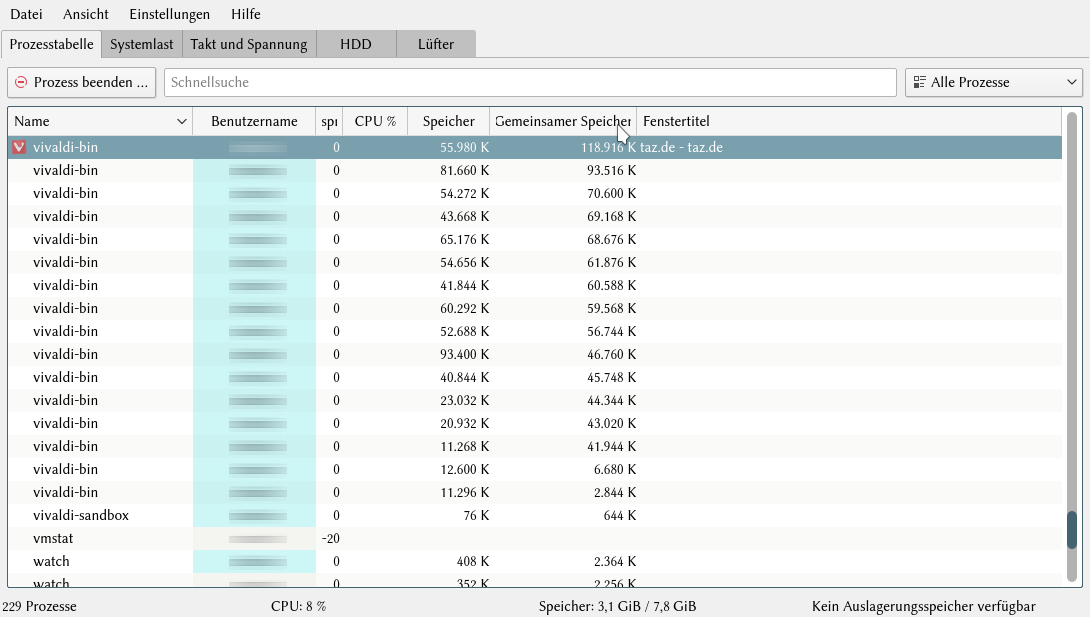Click the 6.680 K shared memory value
This screenshot has height=617, width=1090.
click(615, 469)
